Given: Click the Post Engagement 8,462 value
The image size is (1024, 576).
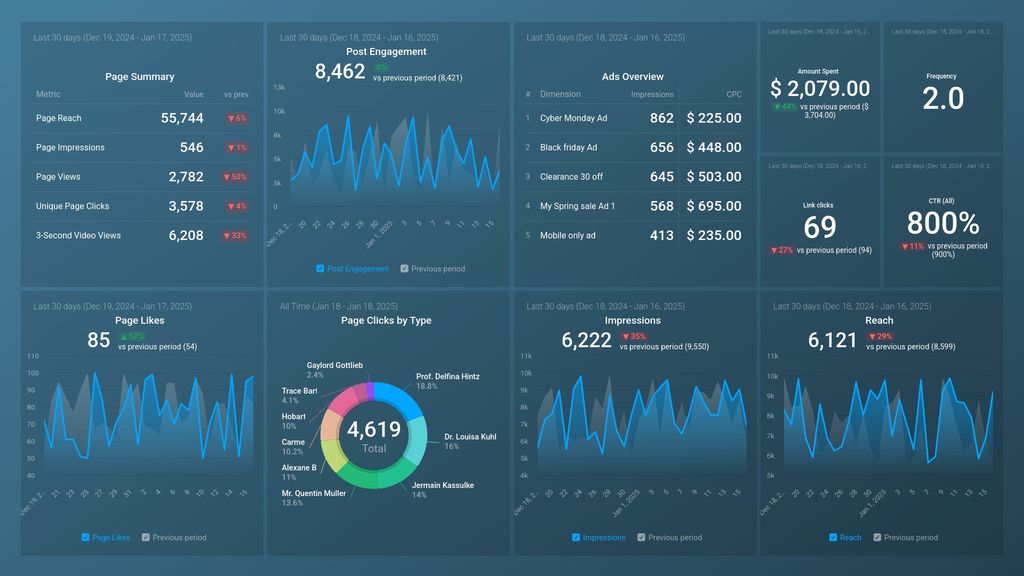Looking at the screenshot, I should (340, 71).
